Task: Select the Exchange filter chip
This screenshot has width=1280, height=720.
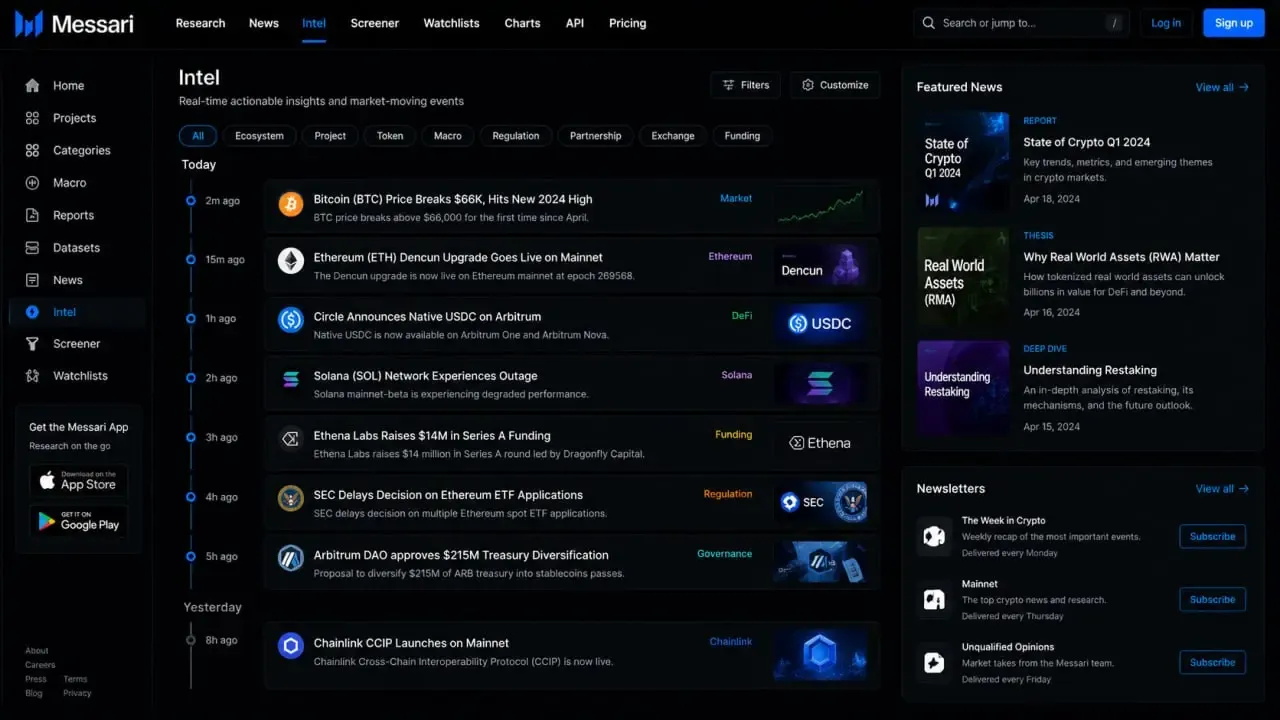Action: tap(673, 136)
